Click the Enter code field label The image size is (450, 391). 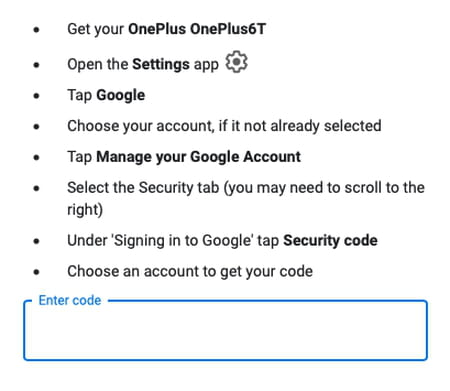pos(70,300)
